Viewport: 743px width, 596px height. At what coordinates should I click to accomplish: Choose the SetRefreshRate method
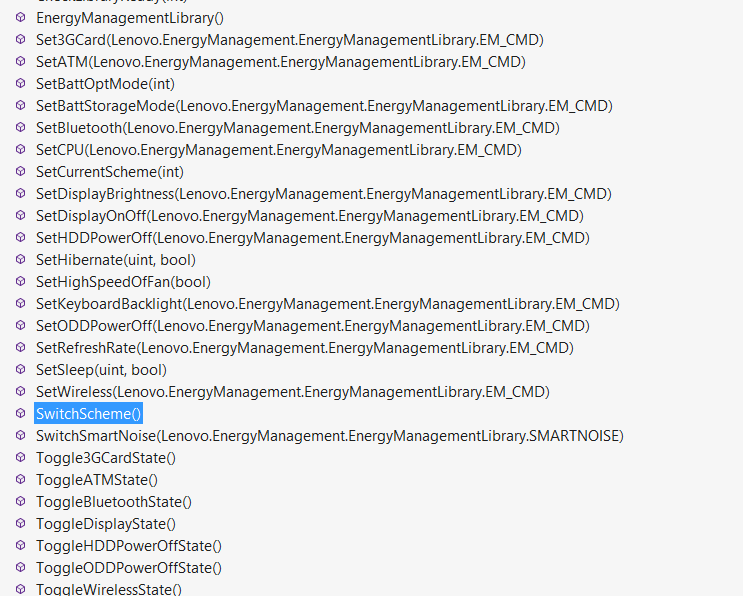(x=305, y=348)
